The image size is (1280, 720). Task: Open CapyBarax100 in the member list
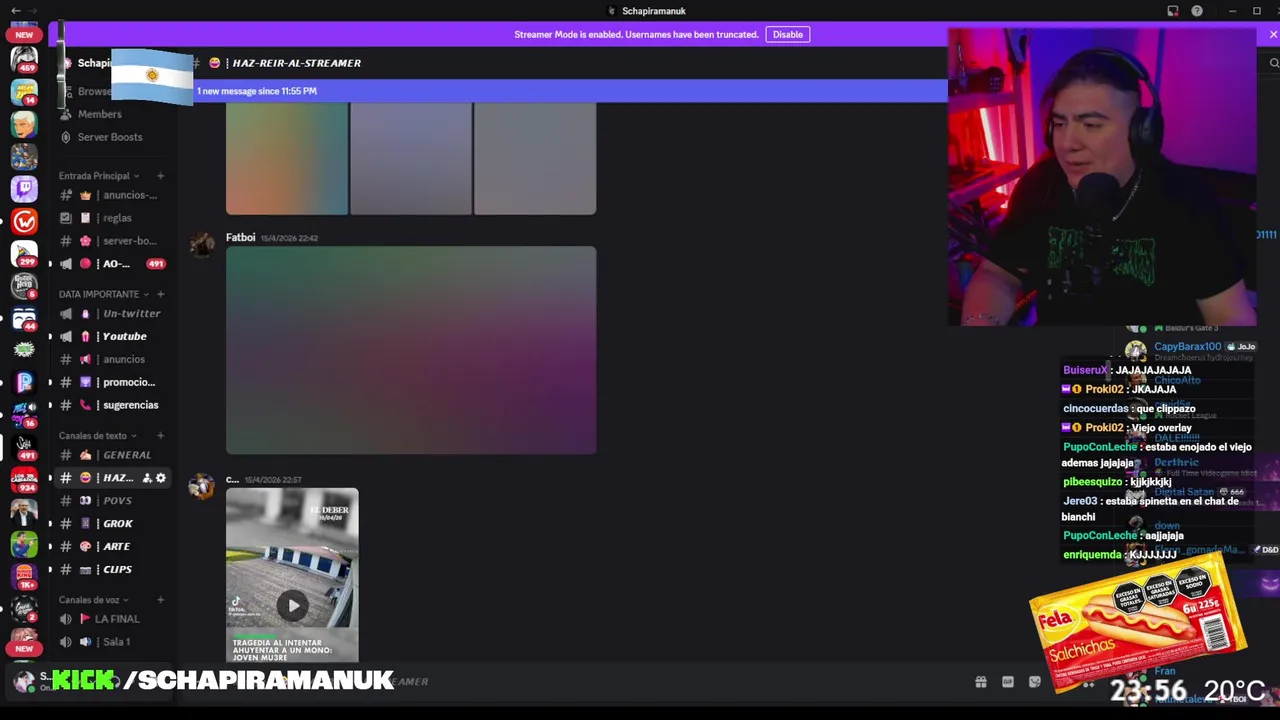tap(1188, 347)
